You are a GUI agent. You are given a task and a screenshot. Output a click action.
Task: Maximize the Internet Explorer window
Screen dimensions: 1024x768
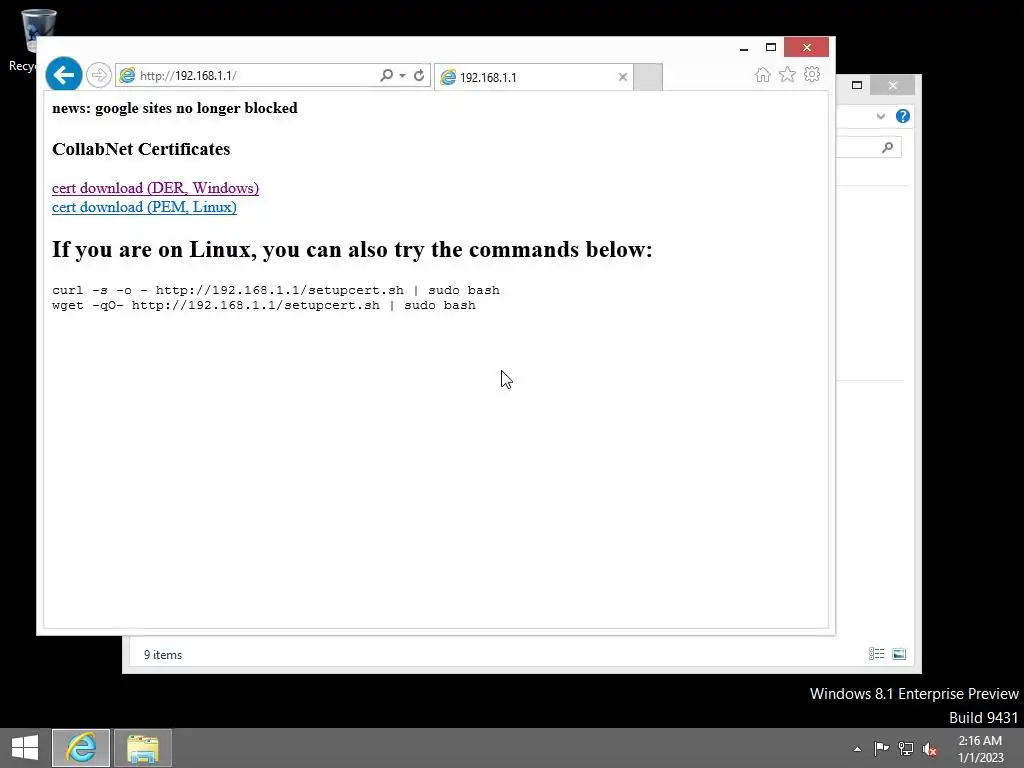[x=771, y=48]
